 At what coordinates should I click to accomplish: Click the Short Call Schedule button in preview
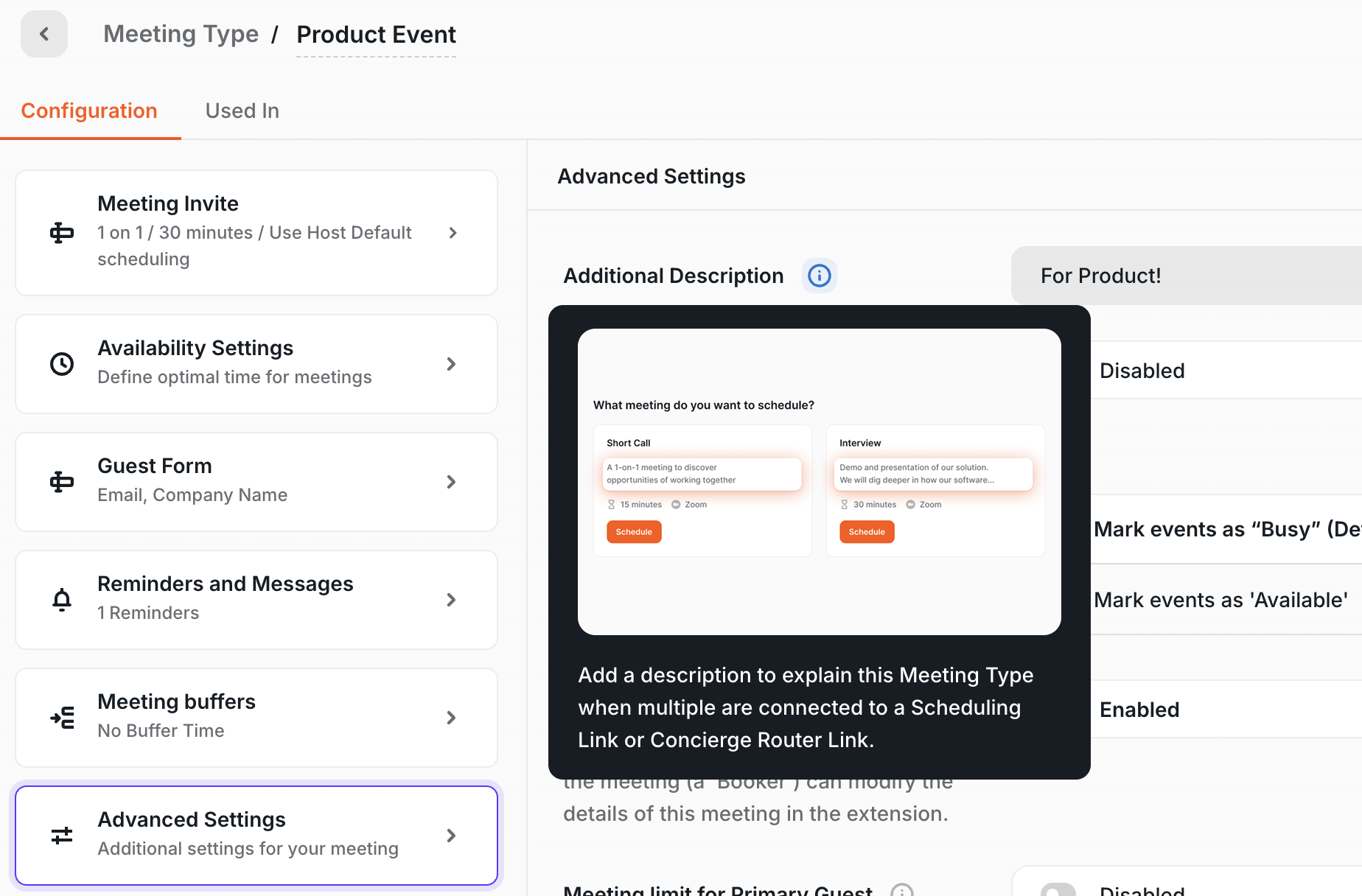pos(634,532)
